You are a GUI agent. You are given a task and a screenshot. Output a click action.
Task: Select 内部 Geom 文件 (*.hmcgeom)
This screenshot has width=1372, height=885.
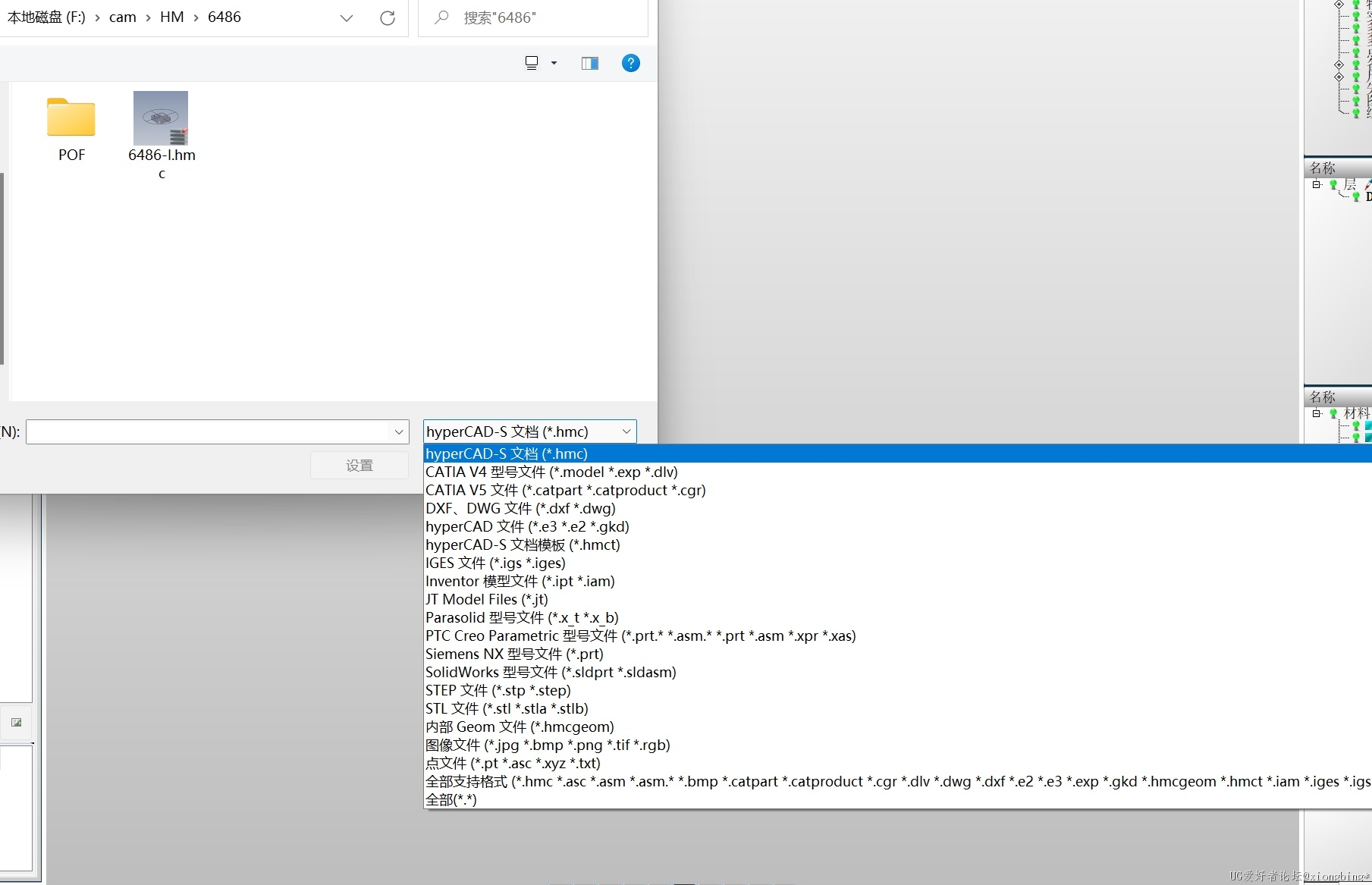tap(898, 727)
